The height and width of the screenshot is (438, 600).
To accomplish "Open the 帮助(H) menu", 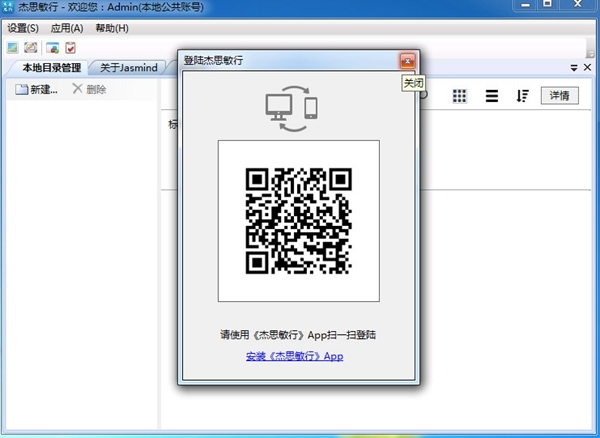I will point(112,28).
